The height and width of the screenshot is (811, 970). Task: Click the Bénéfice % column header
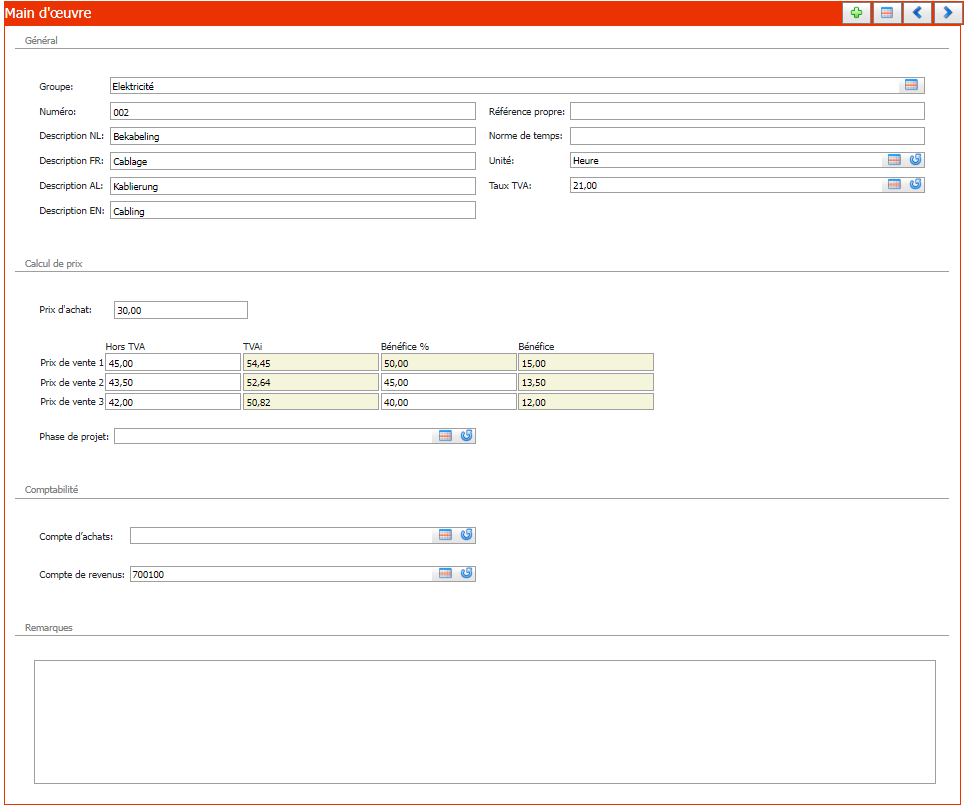tap(405, 346)
